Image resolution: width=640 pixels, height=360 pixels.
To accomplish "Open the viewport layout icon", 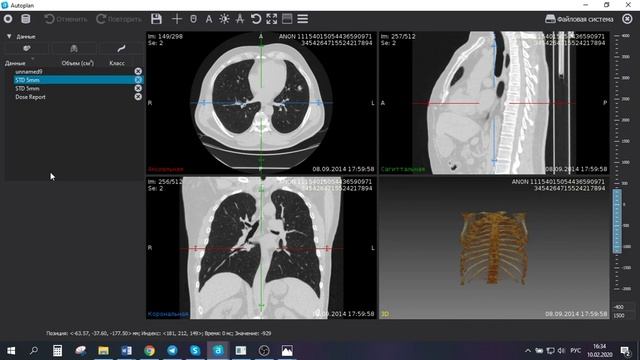I will pos(287,19).
